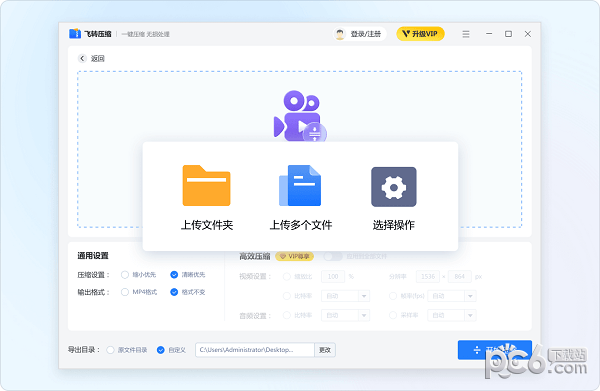Click the export directory path field
This screenshot has height=391, width=600.
(x=255, y=350)
